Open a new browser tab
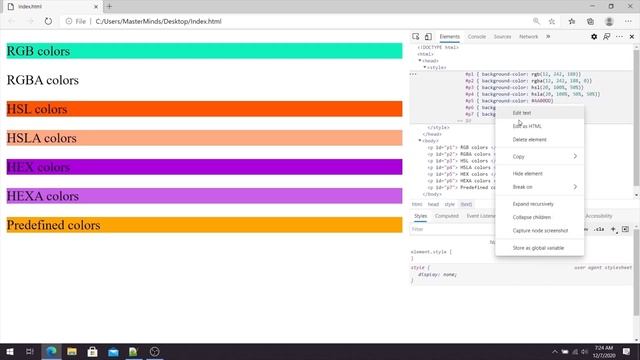Image resolution: width=640 pixels, height=360 pixels. (x=109, y=7)
